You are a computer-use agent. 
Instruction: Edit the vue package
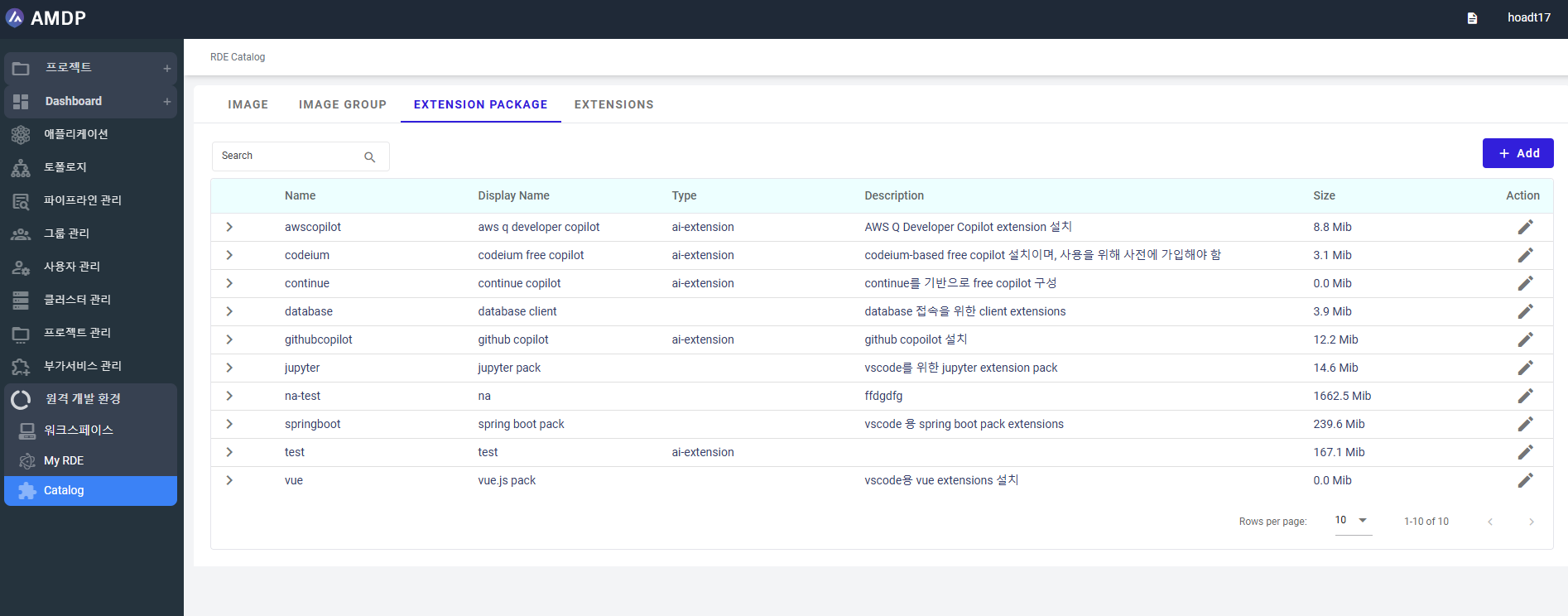1525,480
